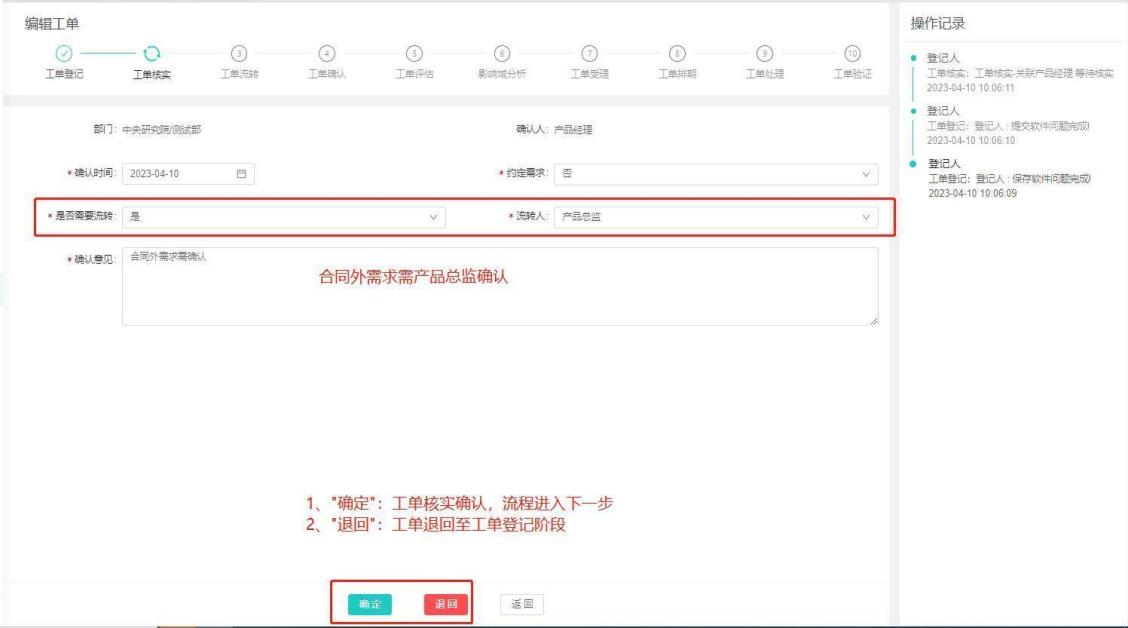Click step 8 工单排期 circle
The image size is (1128, 628).
678,53
